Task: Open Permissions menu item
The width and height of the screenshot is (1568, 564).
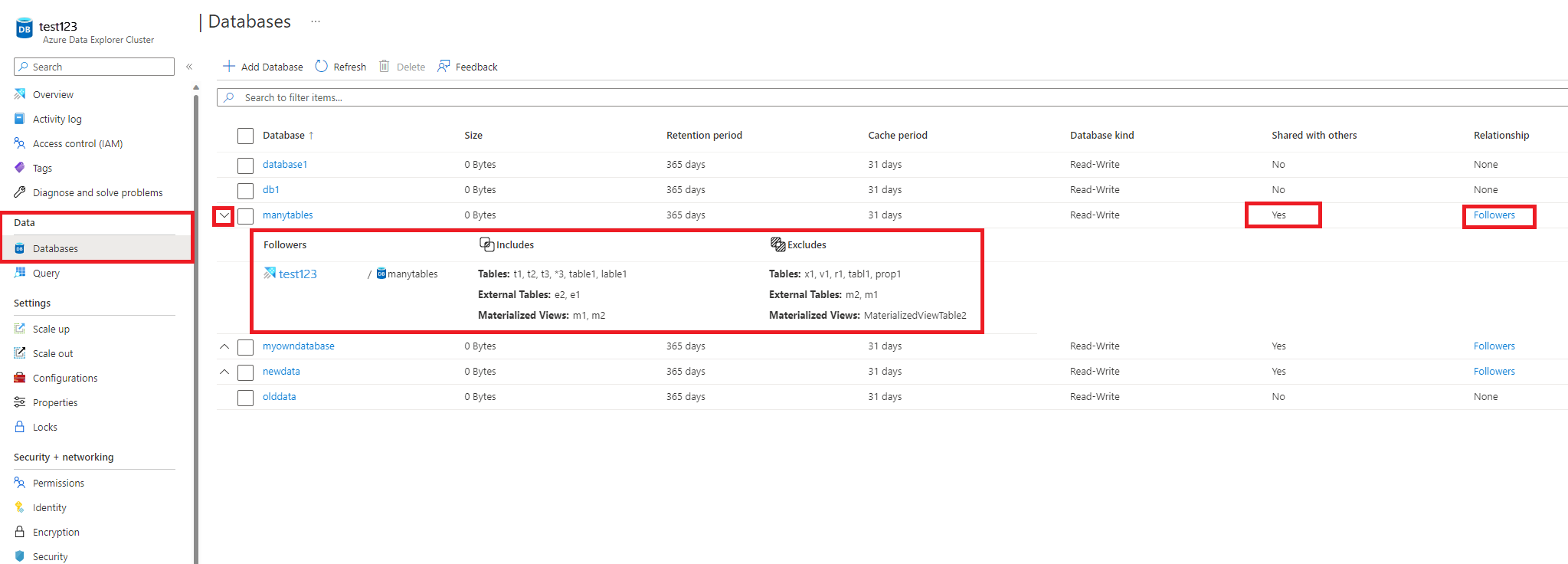Action: (x=58, y=484)
